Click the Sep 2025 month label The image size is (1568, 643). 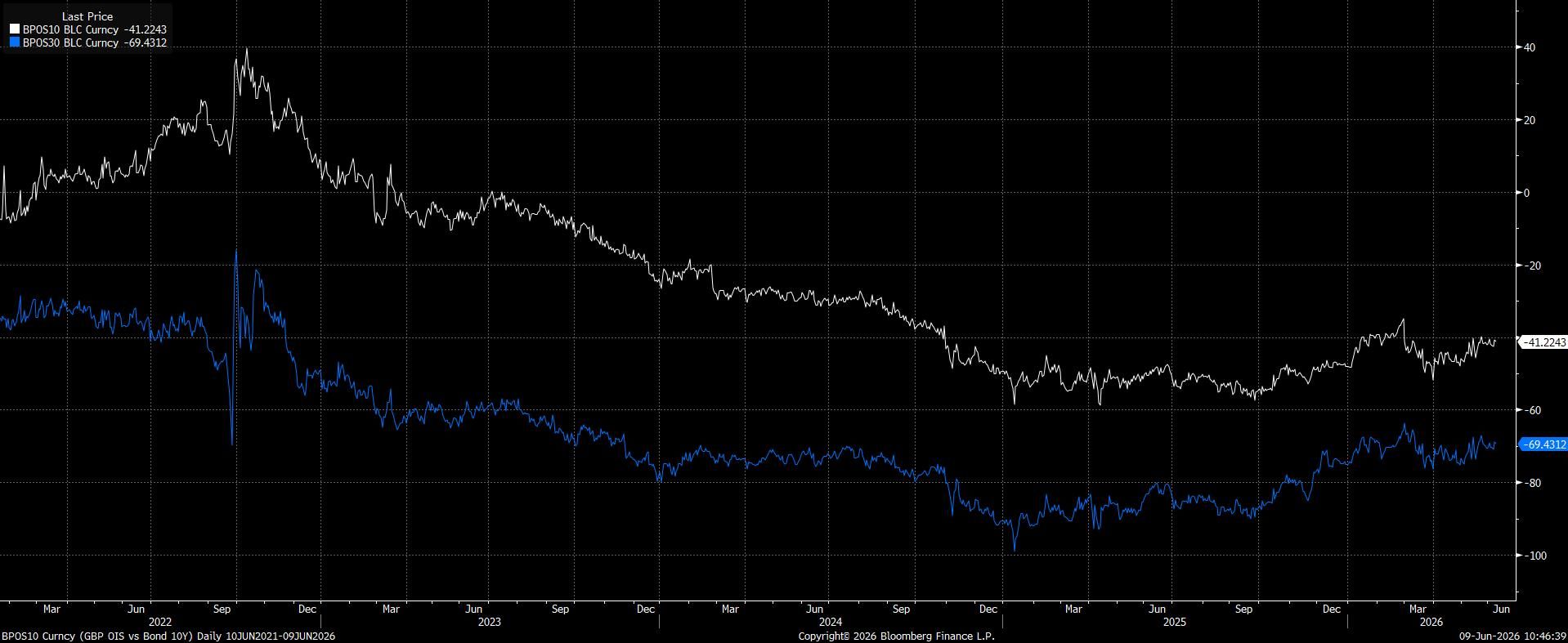tap(1243, 609)
